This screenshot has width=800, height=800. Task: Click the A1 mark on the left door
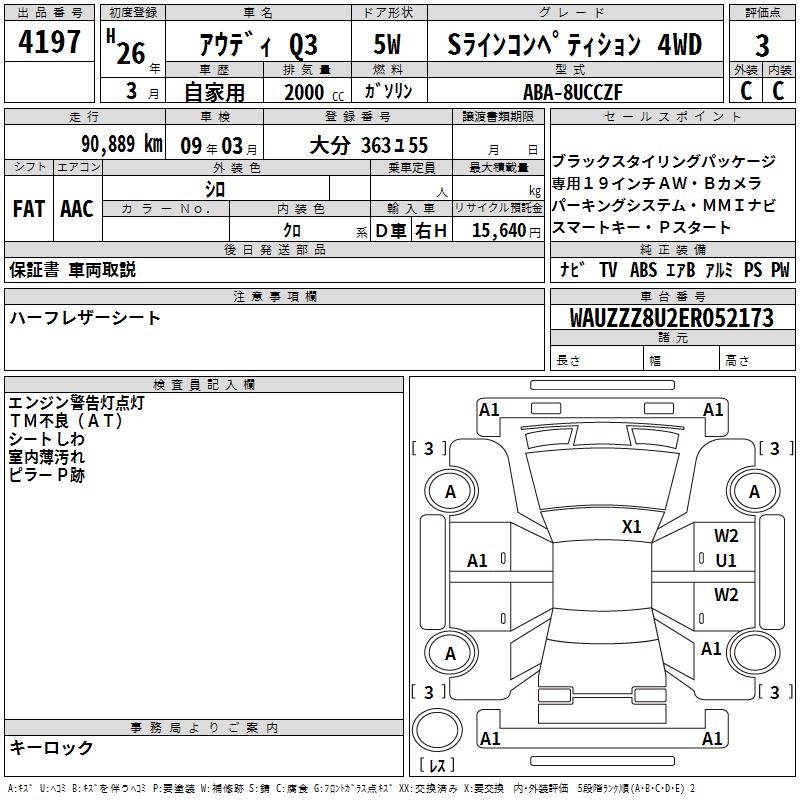(x=478, y=561)
